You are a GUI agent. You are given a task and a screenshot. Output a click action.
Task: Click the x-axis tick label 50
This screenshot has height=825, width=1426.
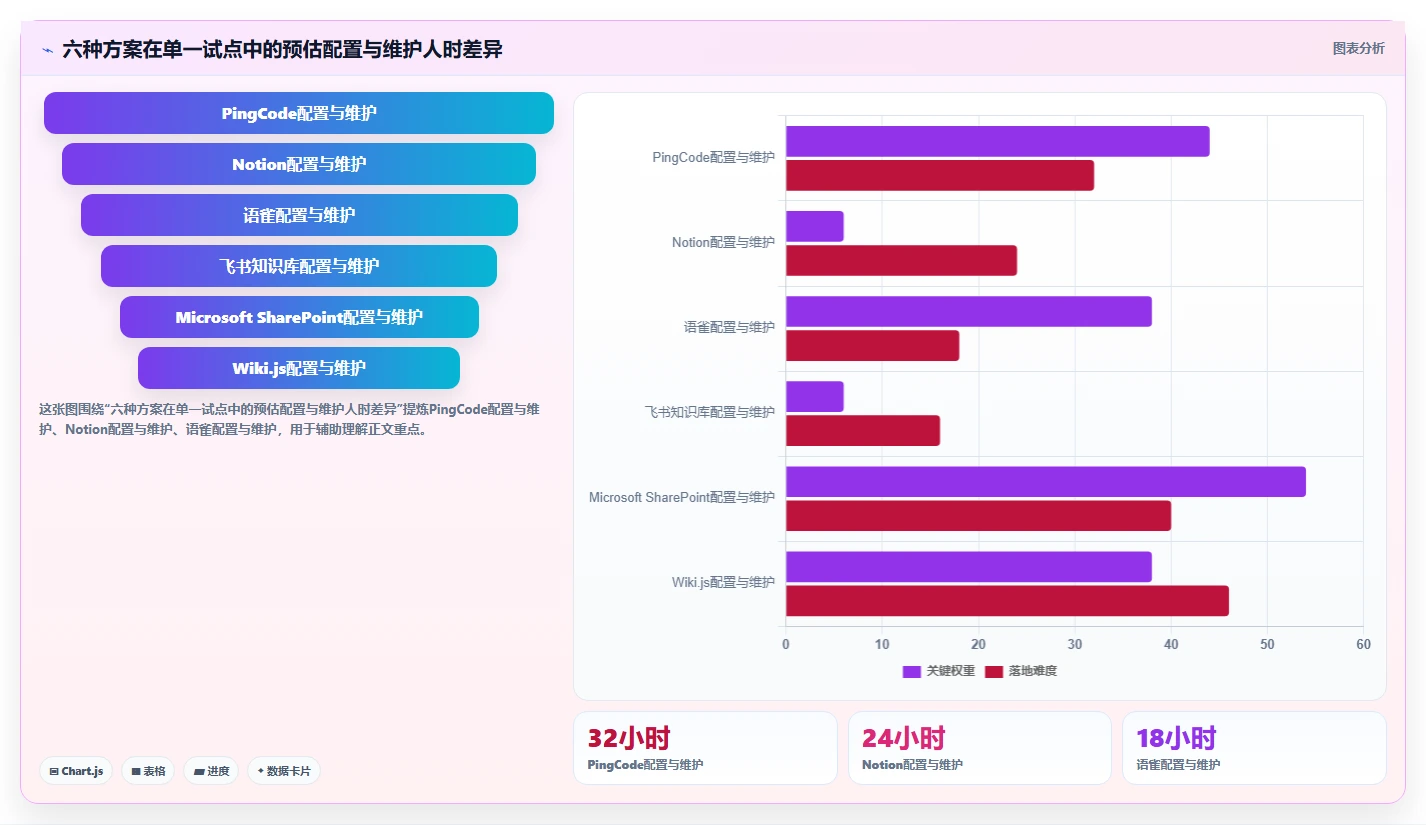(1267, 645)
